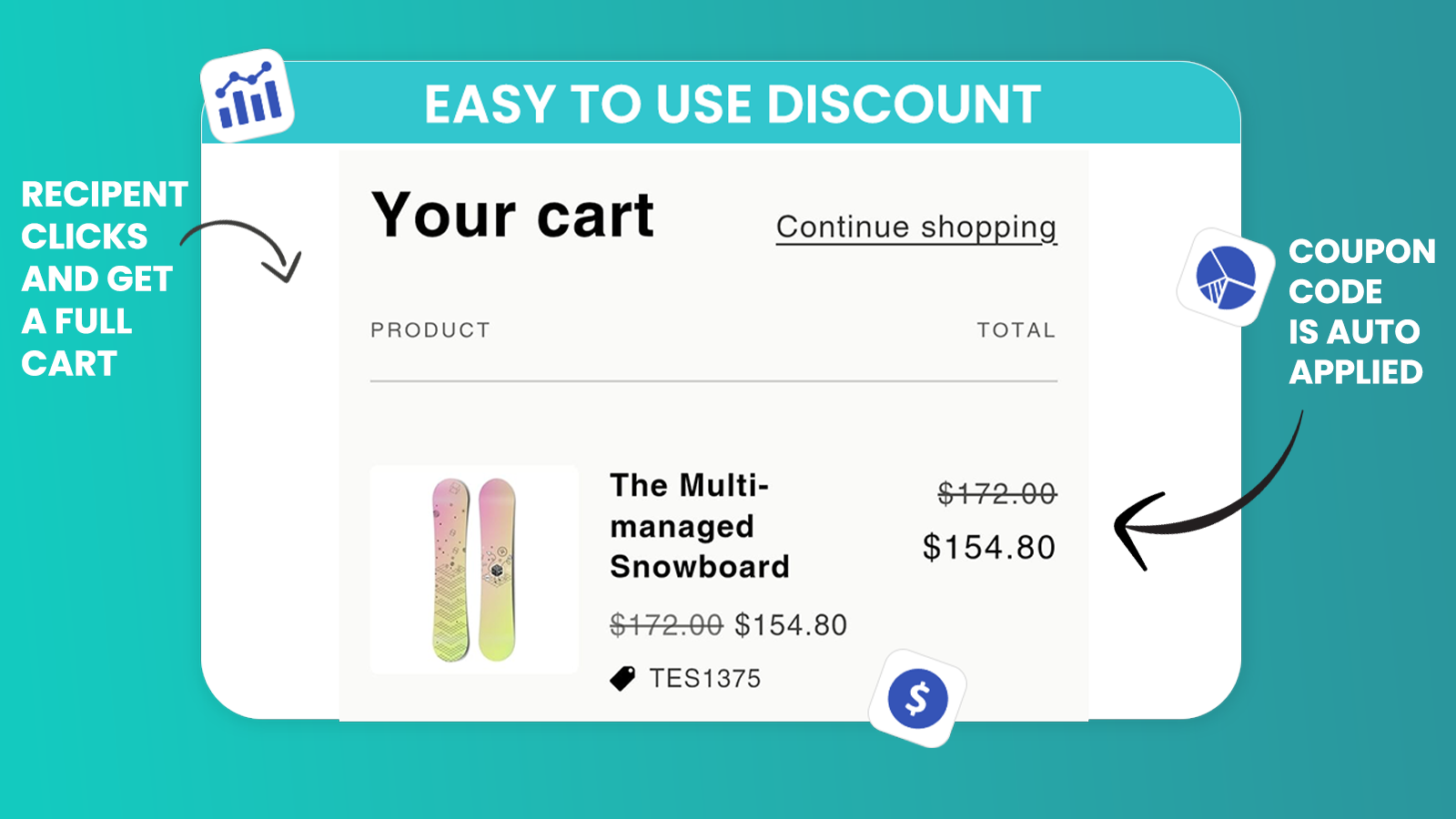Click the discount tag icon beside TES1375
This screenshot has width=1456, height=819.
pyautogui.click(x=622, y=679)
